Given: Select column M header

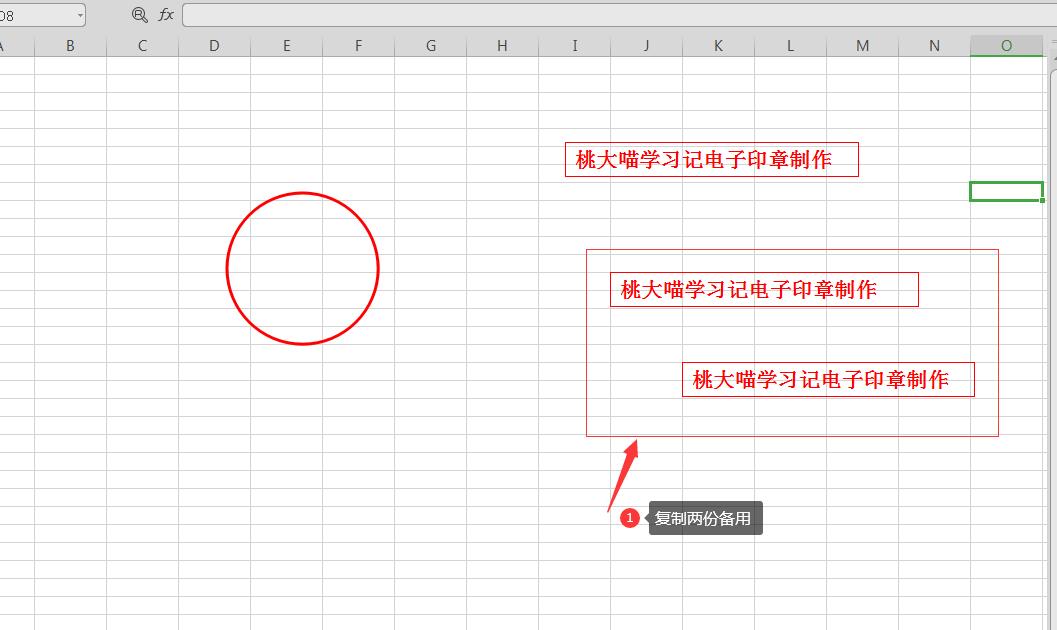Looking at the screenshot, I should (862, 46).
